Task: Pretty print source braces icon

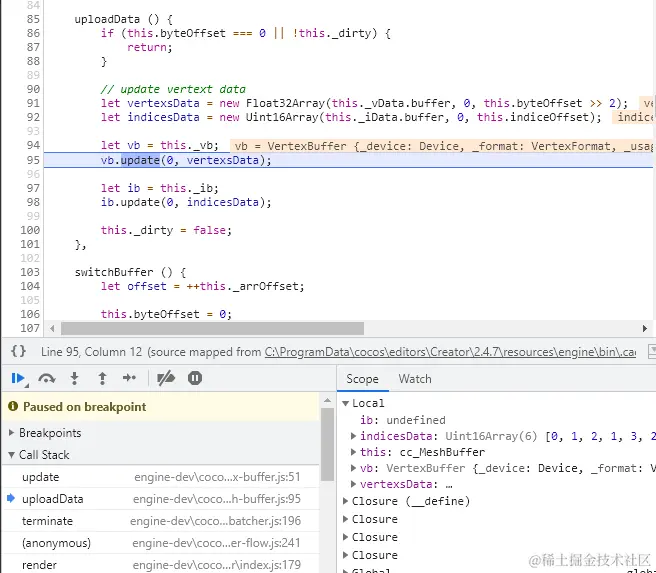Action: click(18, 351)
